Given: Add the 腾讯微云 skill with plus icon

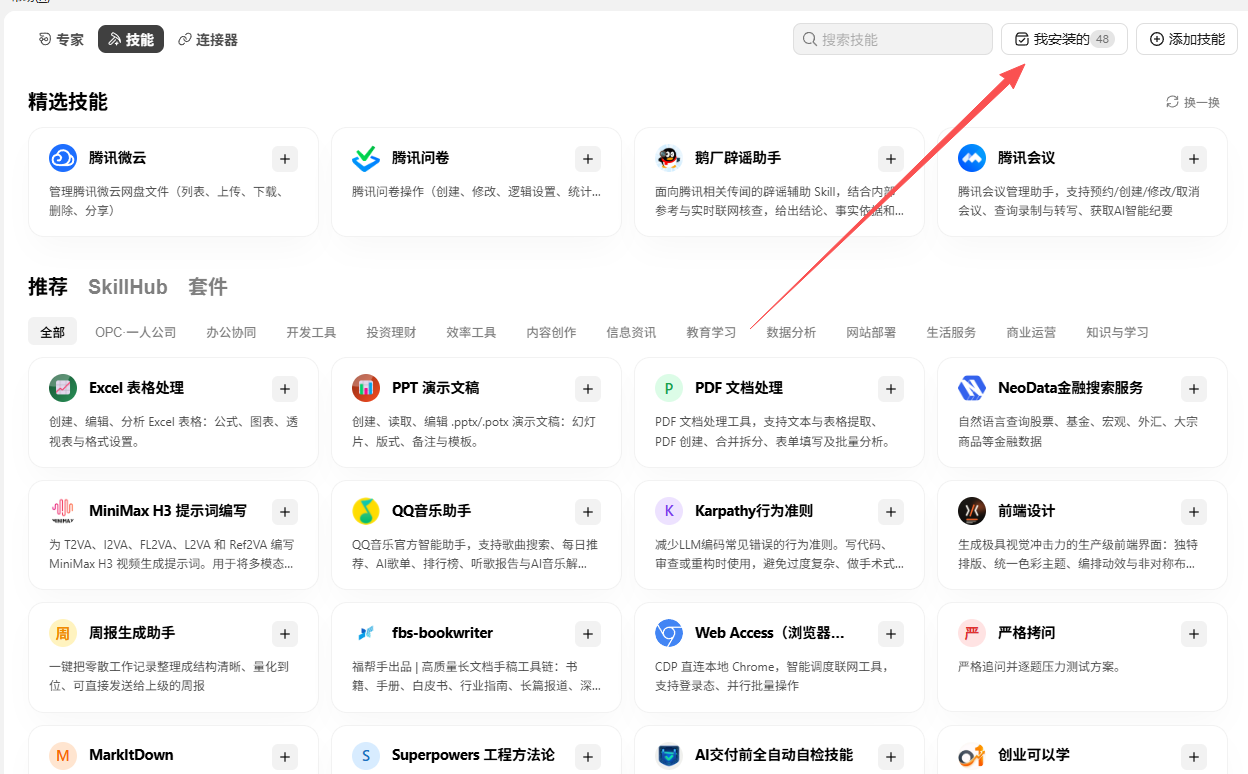Looking at the screenshot, I should (285, 158).
